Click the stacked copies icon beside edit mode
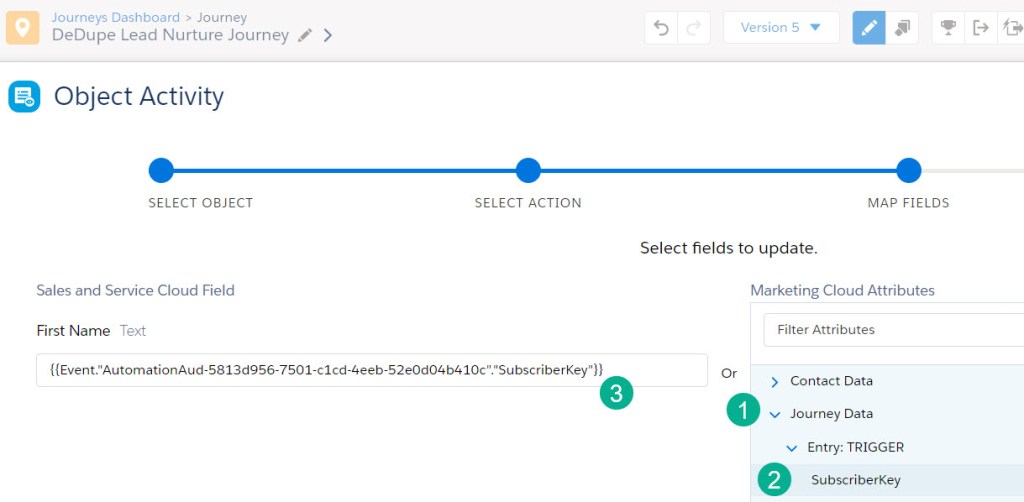Viewport: 1024px width, 502px height. [x=903, y=28]
